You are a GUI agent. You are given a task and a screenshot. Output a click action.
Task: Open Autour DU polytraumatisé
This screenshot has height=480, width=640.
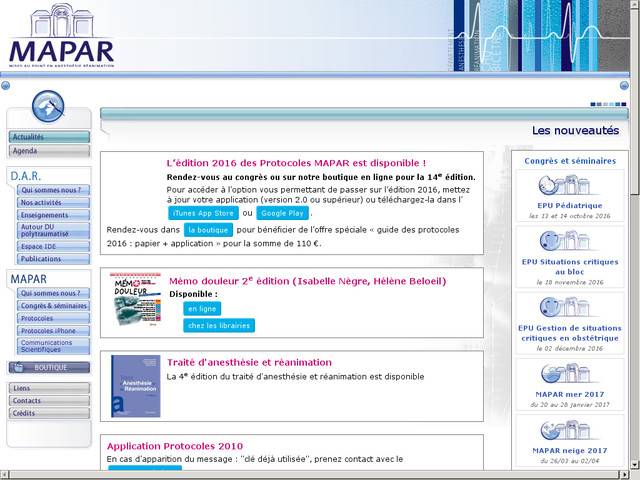pos(53,231)
